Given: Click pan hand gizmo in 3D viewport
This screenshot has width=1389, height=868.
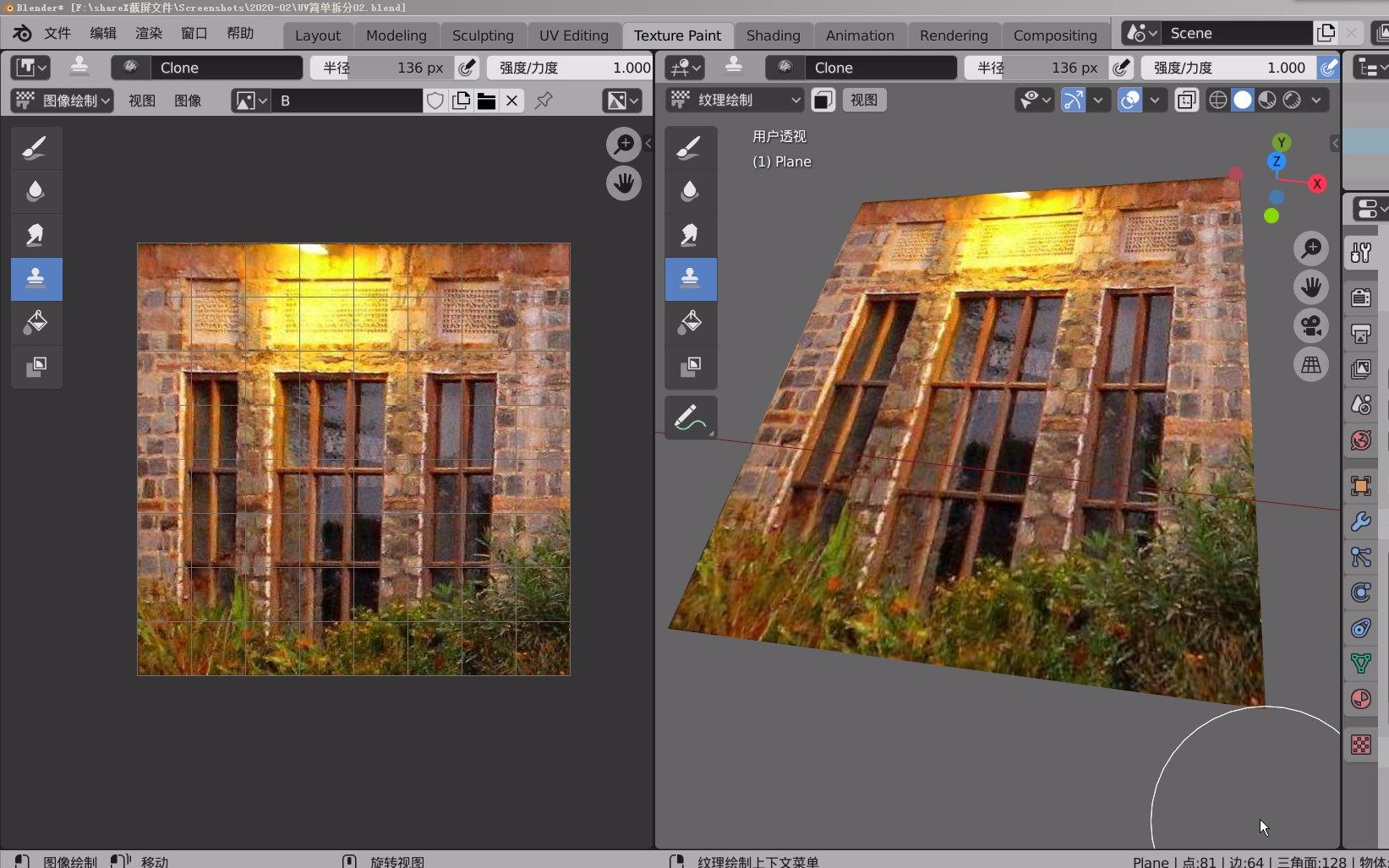Looking at the screenshot, I should (1311, 287).
